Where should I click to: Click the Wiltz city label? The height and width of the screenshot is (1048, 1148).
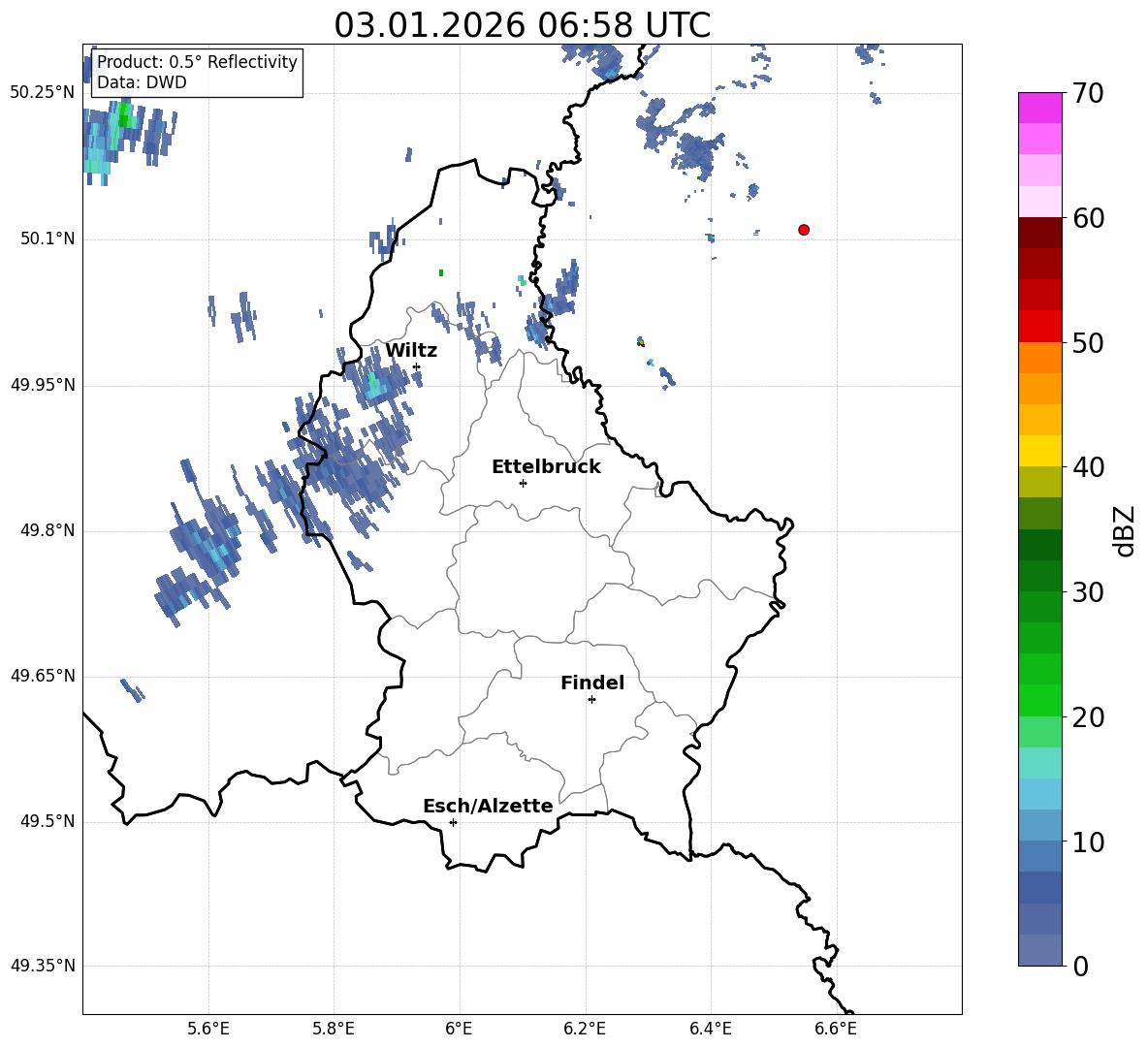point(411,350)
